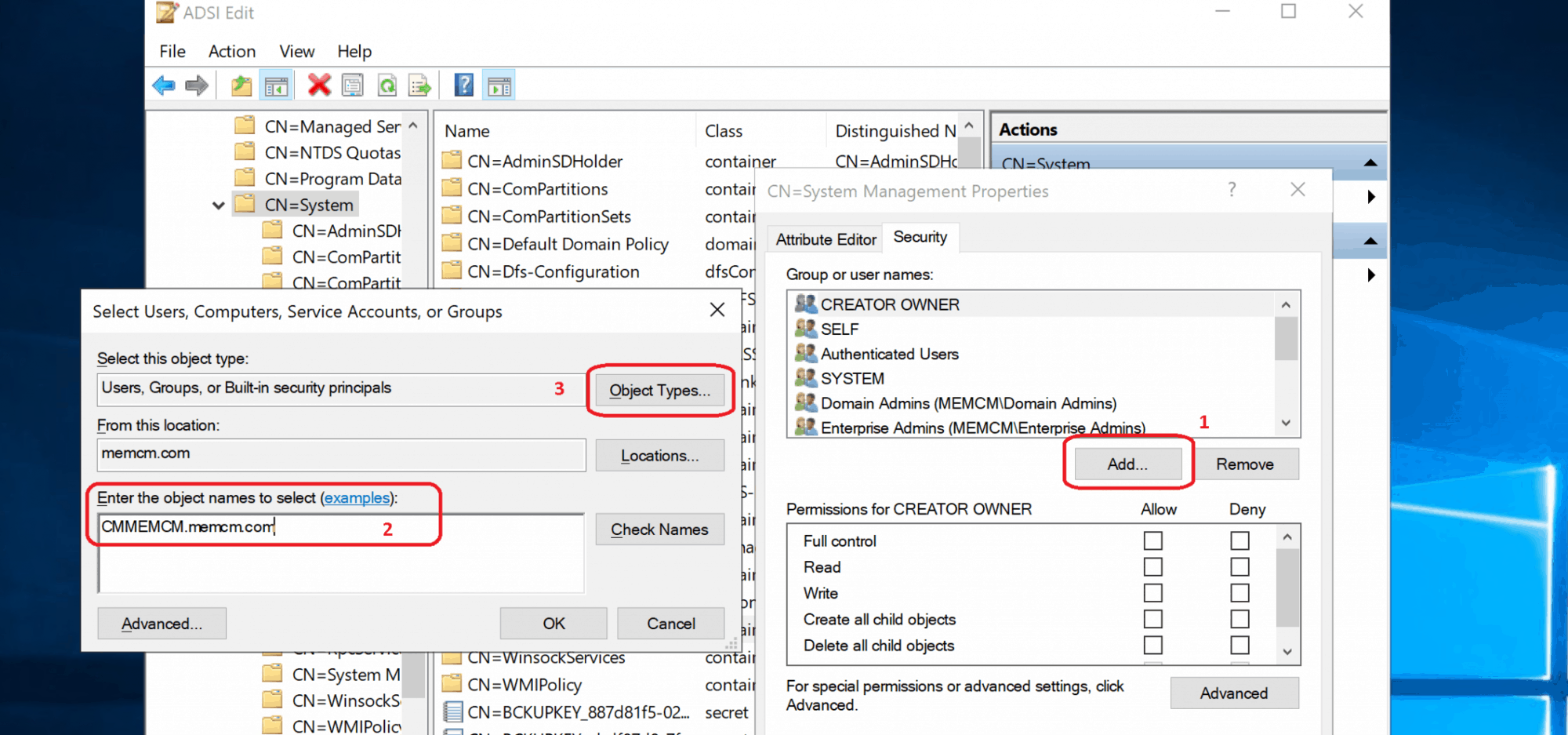Click the Forward navigation arrow in the toolbar
The width and height of the screenshot is (1568, 735).
pos(196,85)
